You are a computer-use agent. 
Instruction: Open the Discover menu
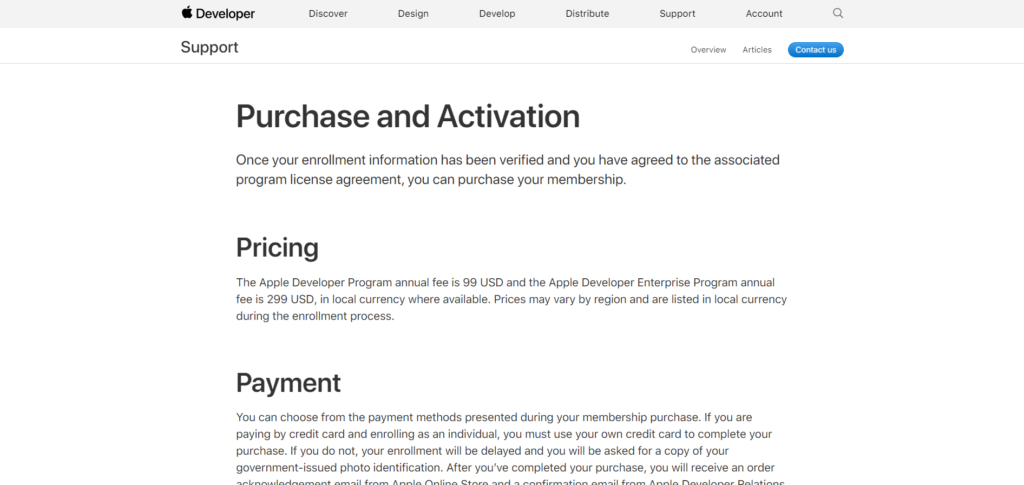[328, 14]
